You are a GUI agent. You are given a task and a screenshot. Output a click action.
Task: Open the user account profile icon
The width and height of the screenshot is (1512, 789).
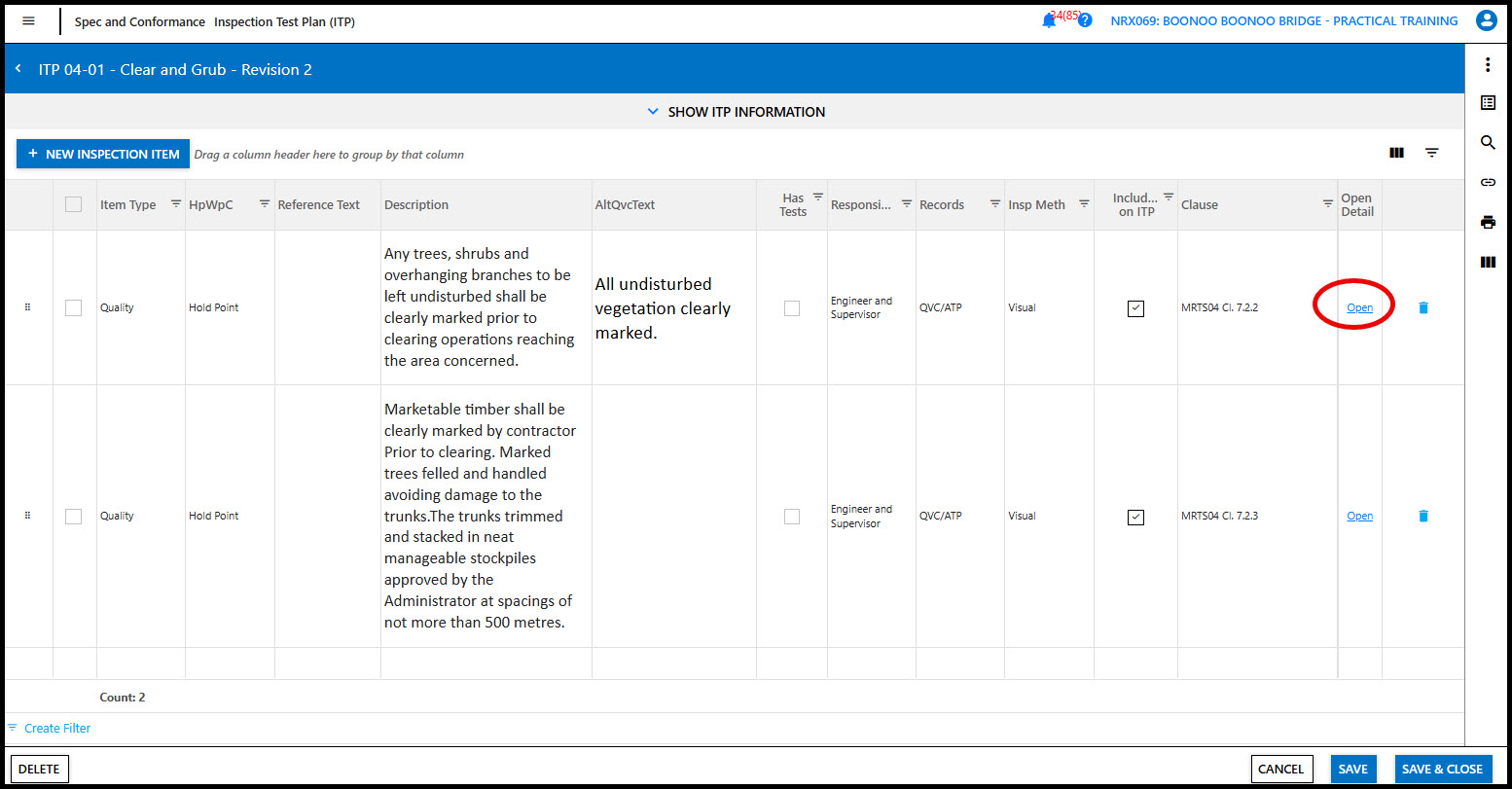click(x=1486, y=20)
